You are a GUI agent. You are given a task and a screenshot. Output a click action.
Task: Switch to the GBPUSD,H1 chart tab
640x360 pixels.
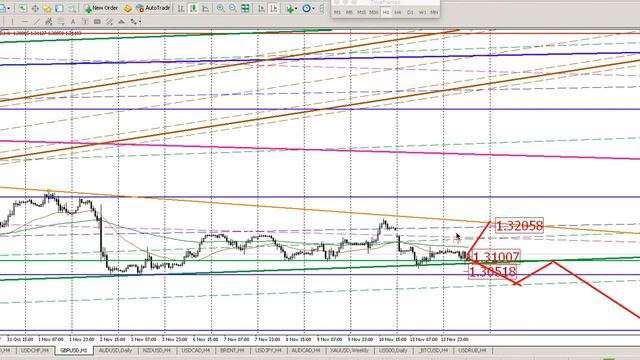click(73, 350)
